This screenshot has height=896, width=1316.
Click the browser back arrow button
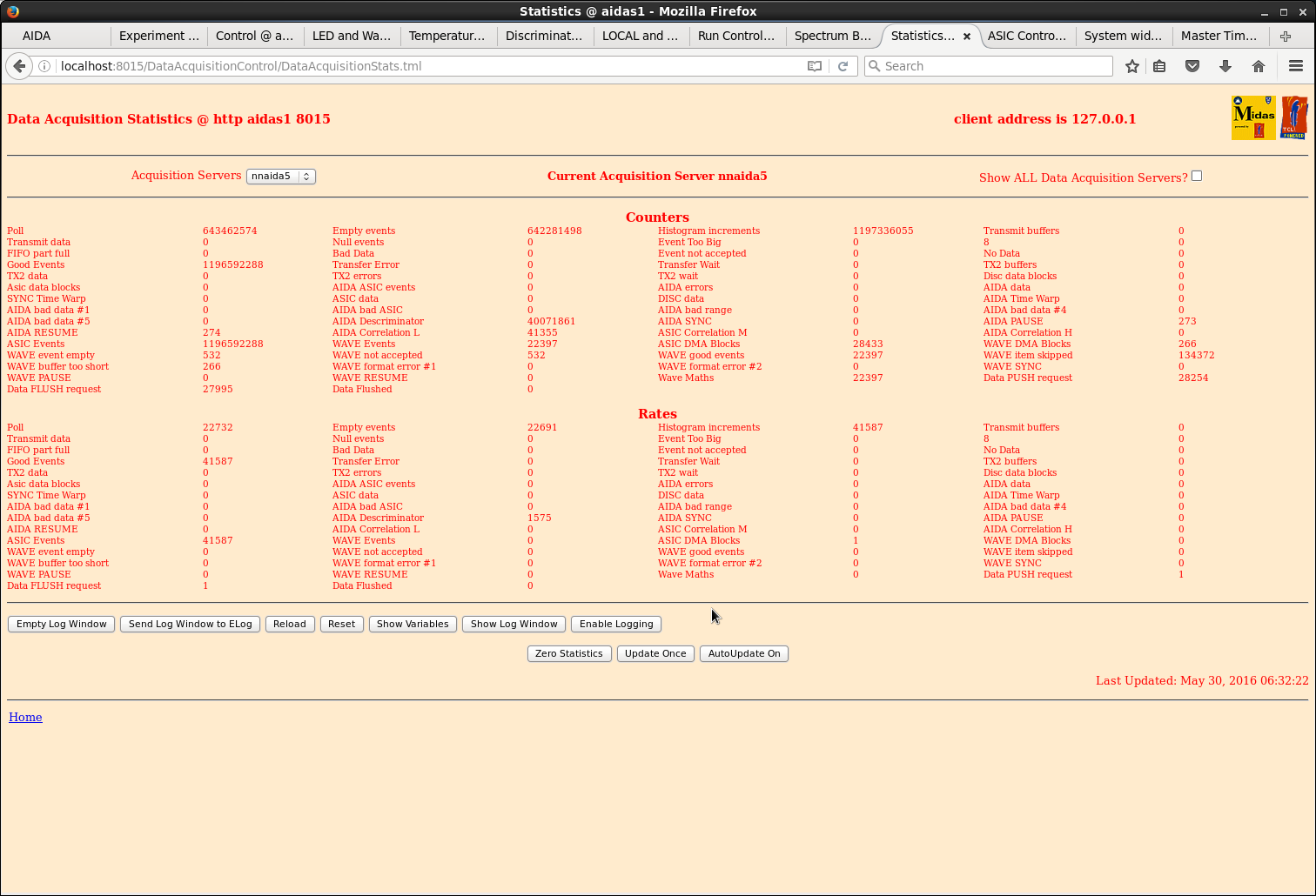[x=19, y=66]
